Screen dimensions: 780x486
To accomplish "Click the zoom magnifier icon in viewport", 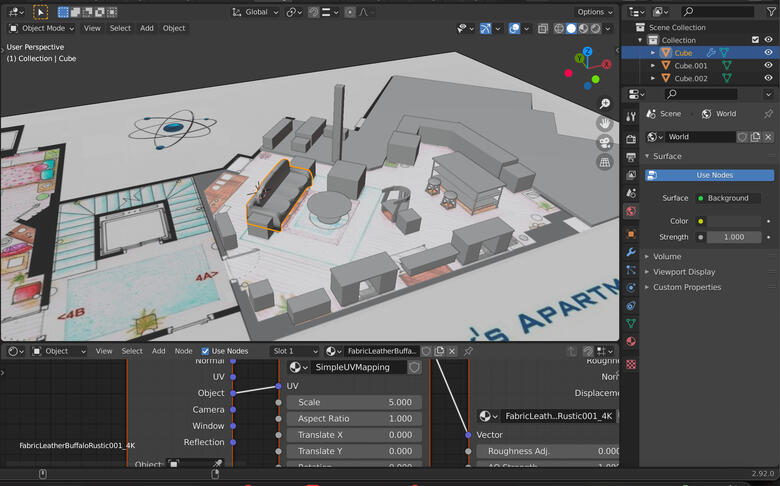I will 606,104.
